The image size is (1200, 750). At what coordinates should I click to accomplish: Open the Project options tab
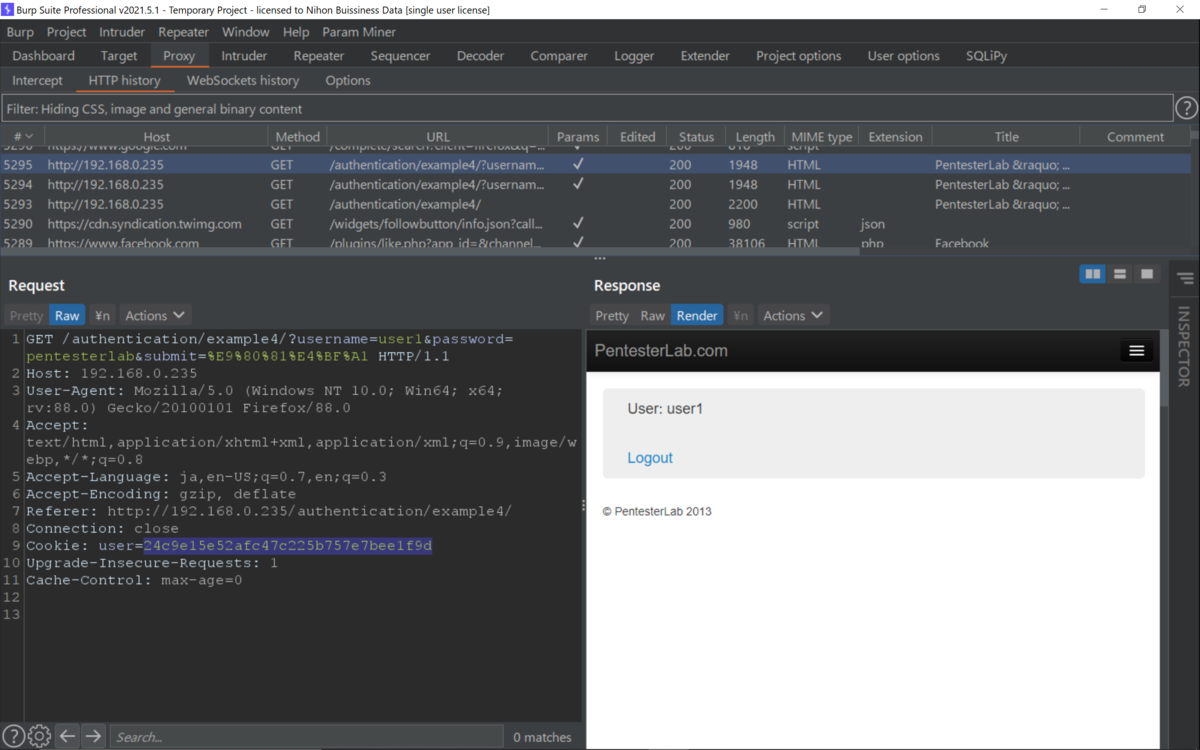[799, 56]
